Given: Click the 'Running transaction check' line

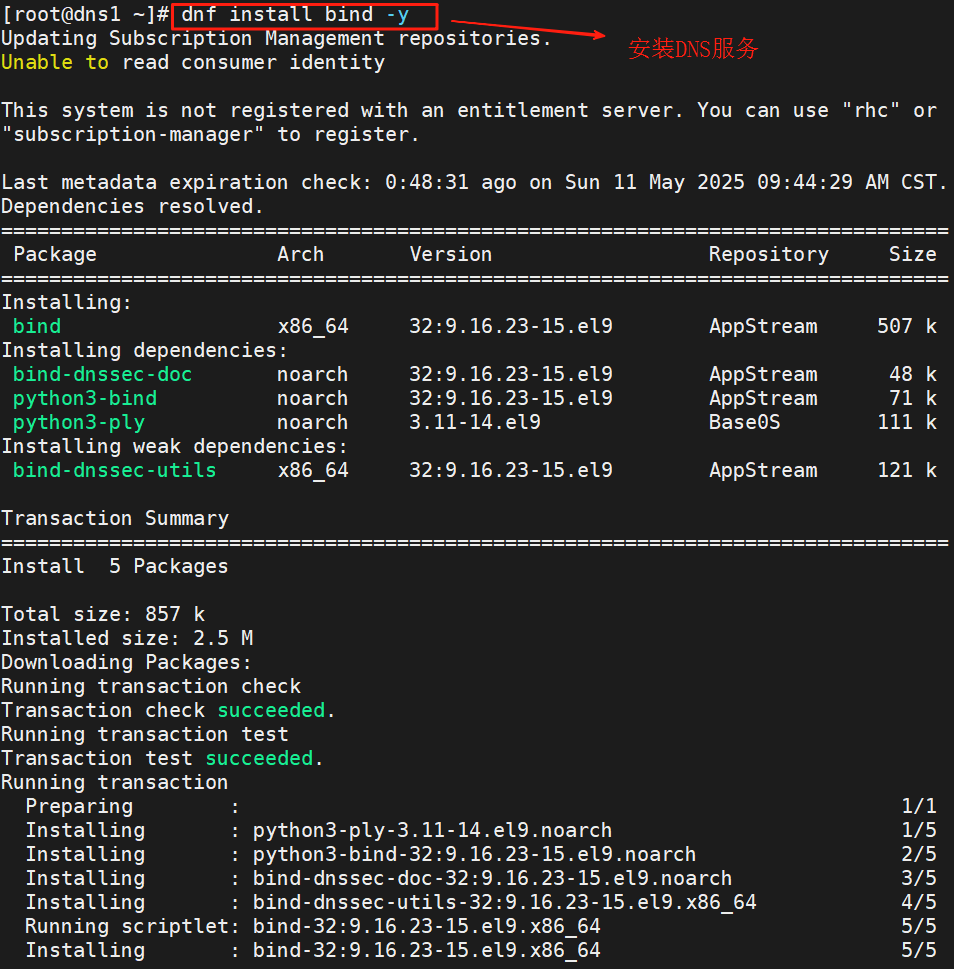Looking at the screenshot, I should [151, 687].
